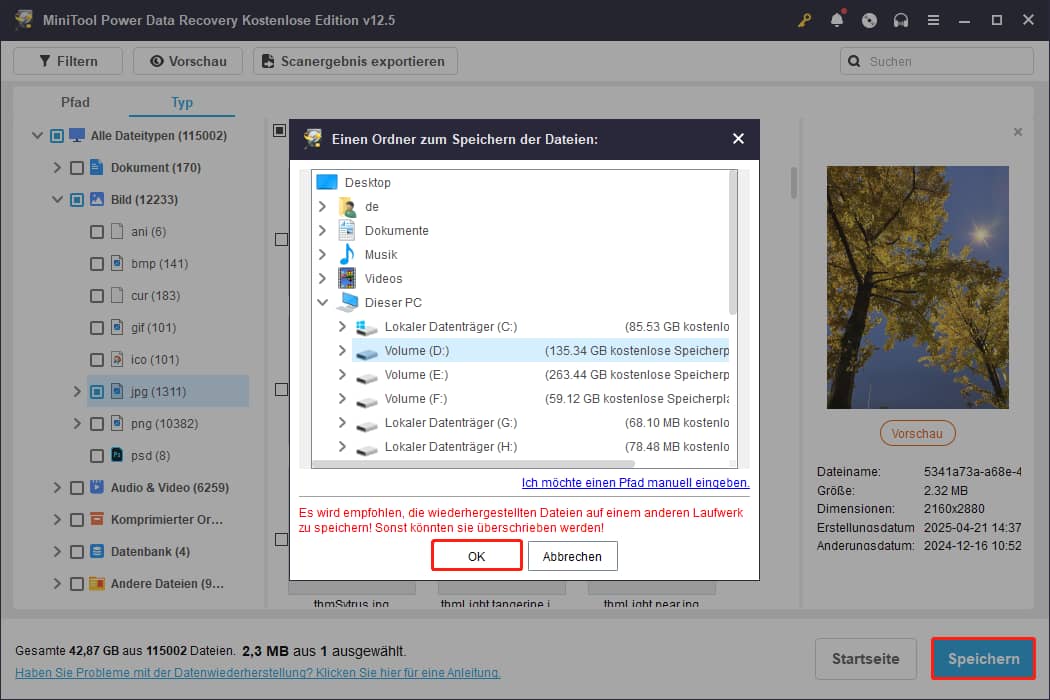Open the notifications bell icon

coord(837,20)
